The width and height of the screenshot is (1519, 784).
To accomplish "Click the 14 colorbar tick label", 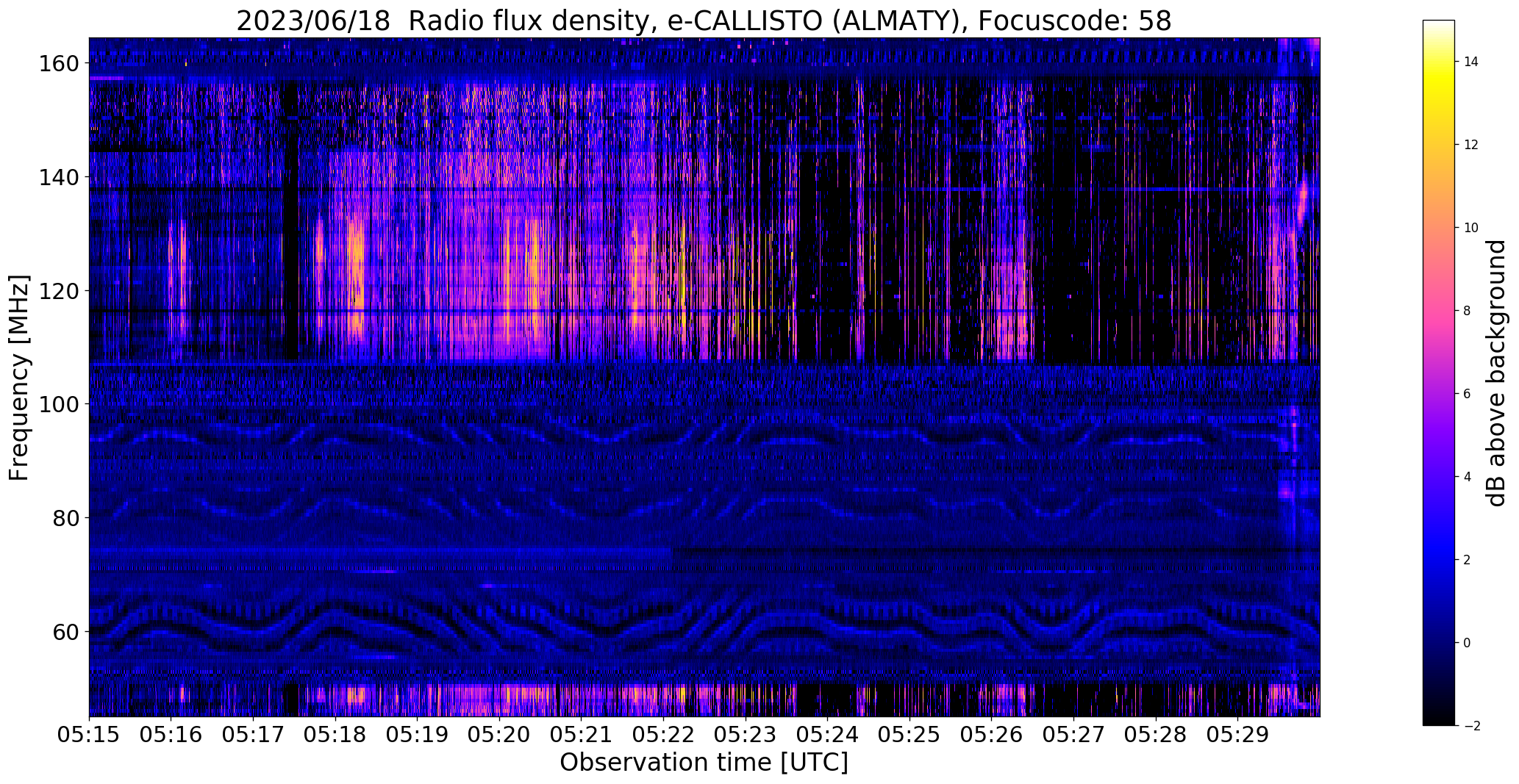I will pyautogui.click(x=1471, y=62).
